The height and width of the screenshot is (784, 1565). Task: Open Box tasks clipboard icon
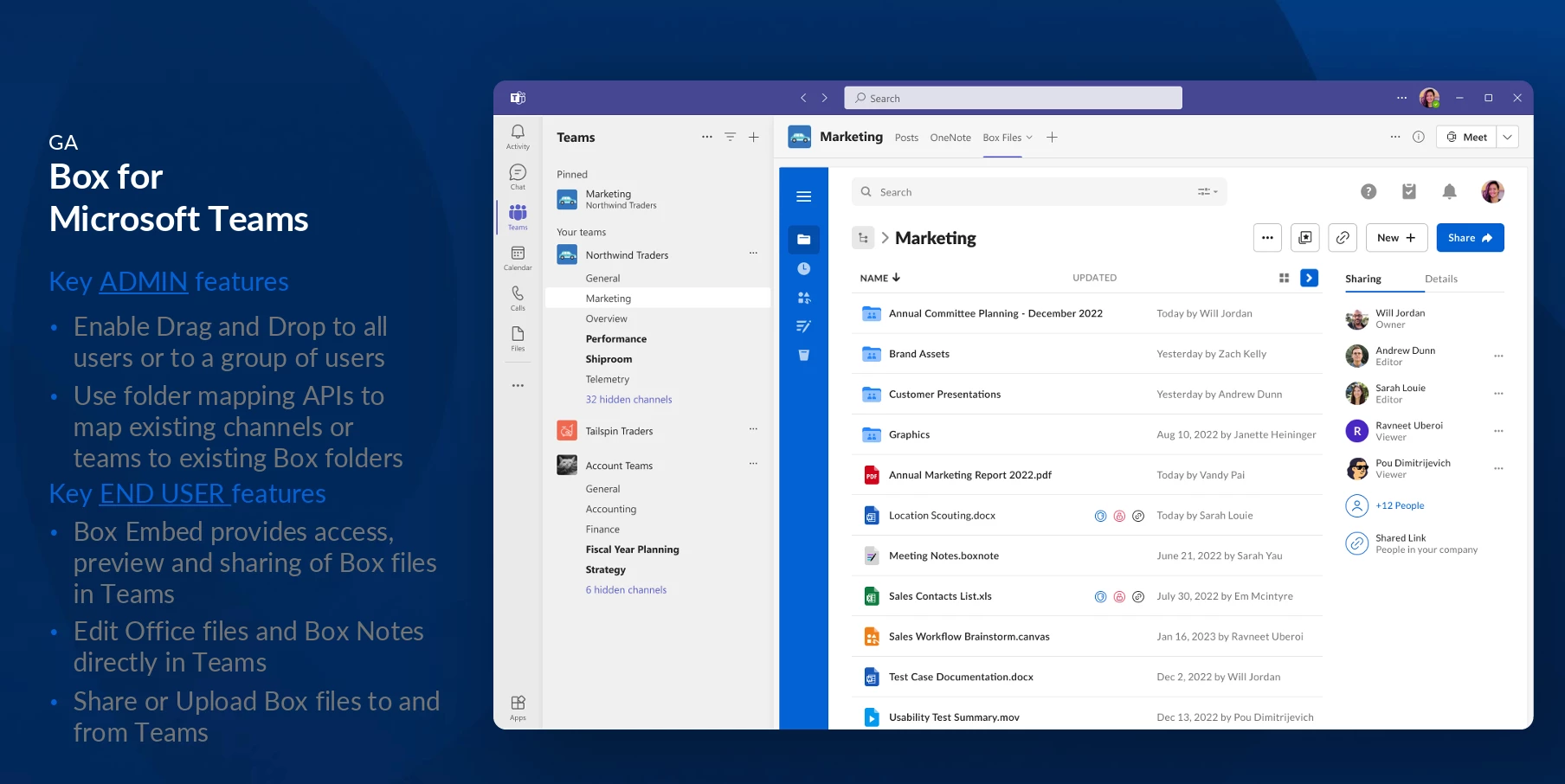point(1409,191)
